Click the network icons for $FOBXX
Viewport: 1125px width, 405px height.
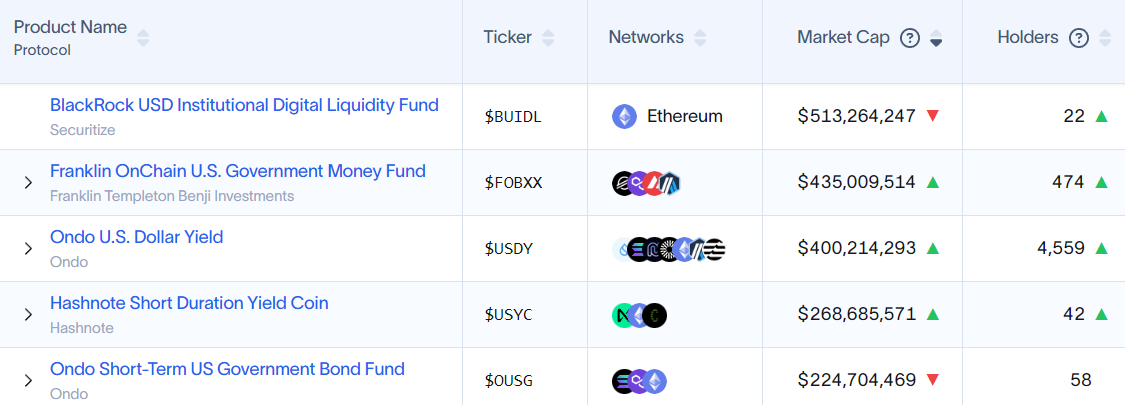click(x=646, y=183)
